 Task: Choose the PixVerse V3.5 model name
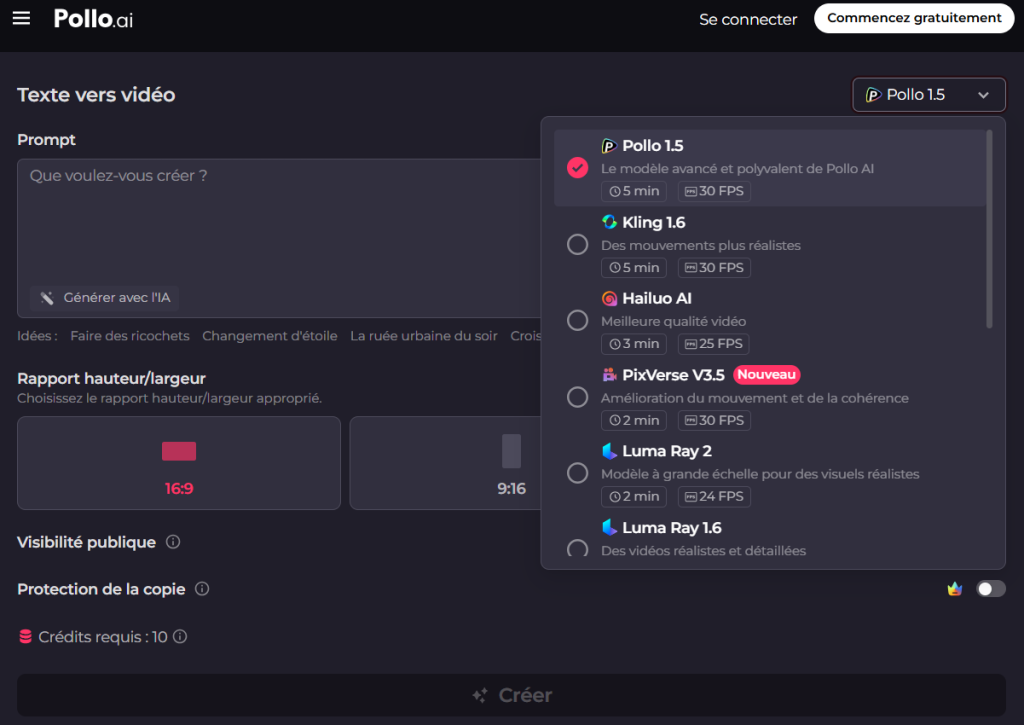coord(673,375)
